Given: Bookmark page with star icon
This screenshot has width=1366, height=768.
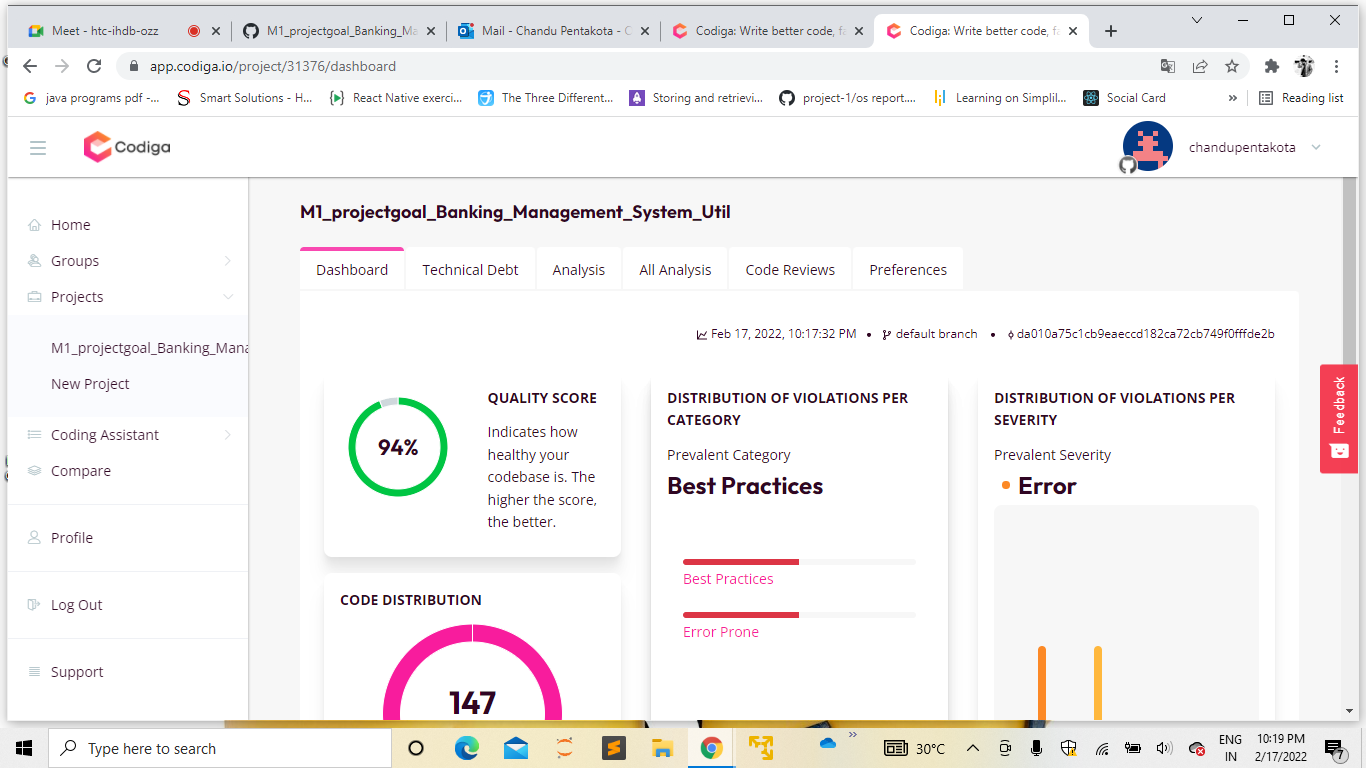Looking at the screenshot, I should pos(1232,66).
